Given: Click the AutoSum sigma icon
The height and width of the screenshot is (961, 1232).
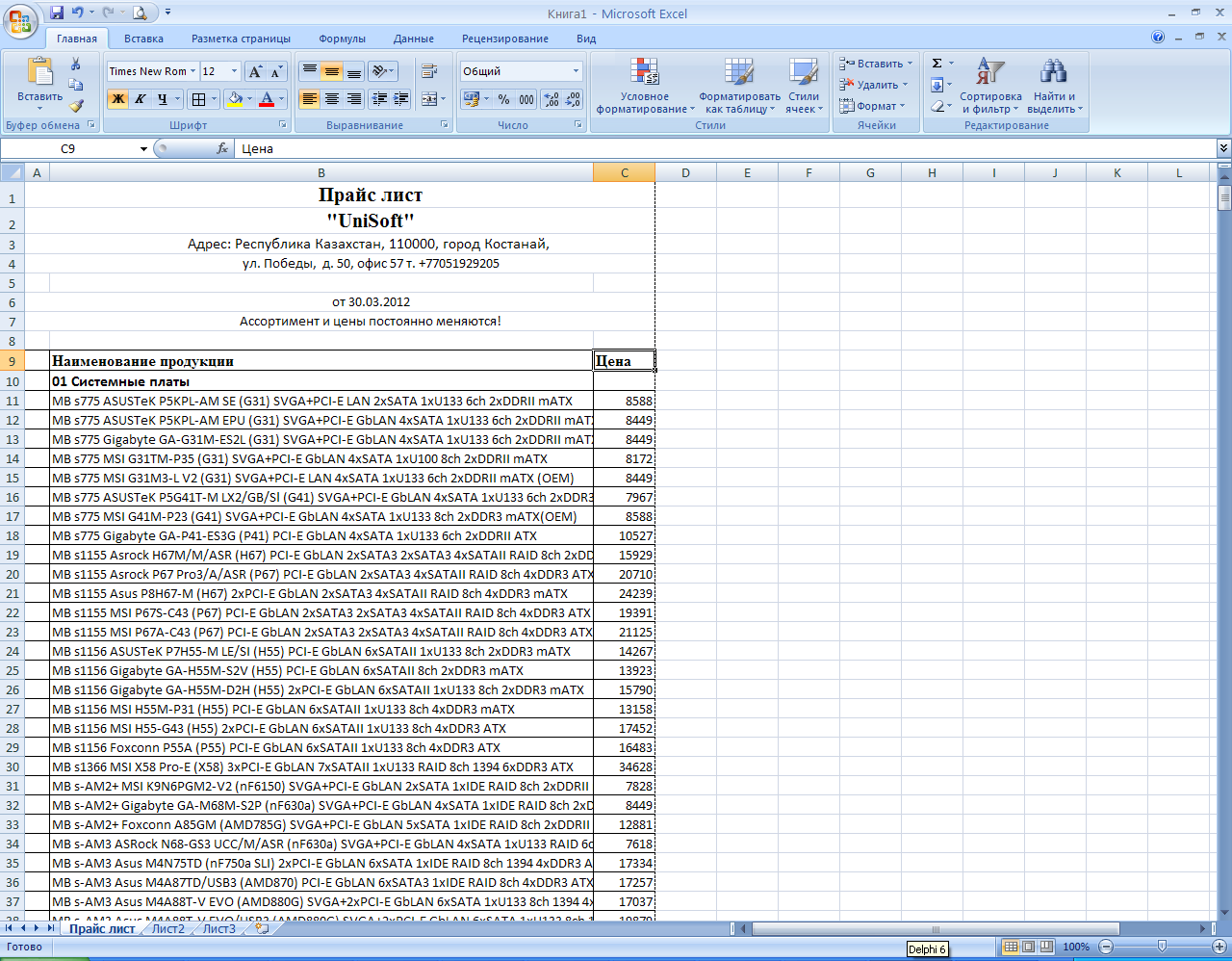Looking at the screenshot, I should [937, 64].
